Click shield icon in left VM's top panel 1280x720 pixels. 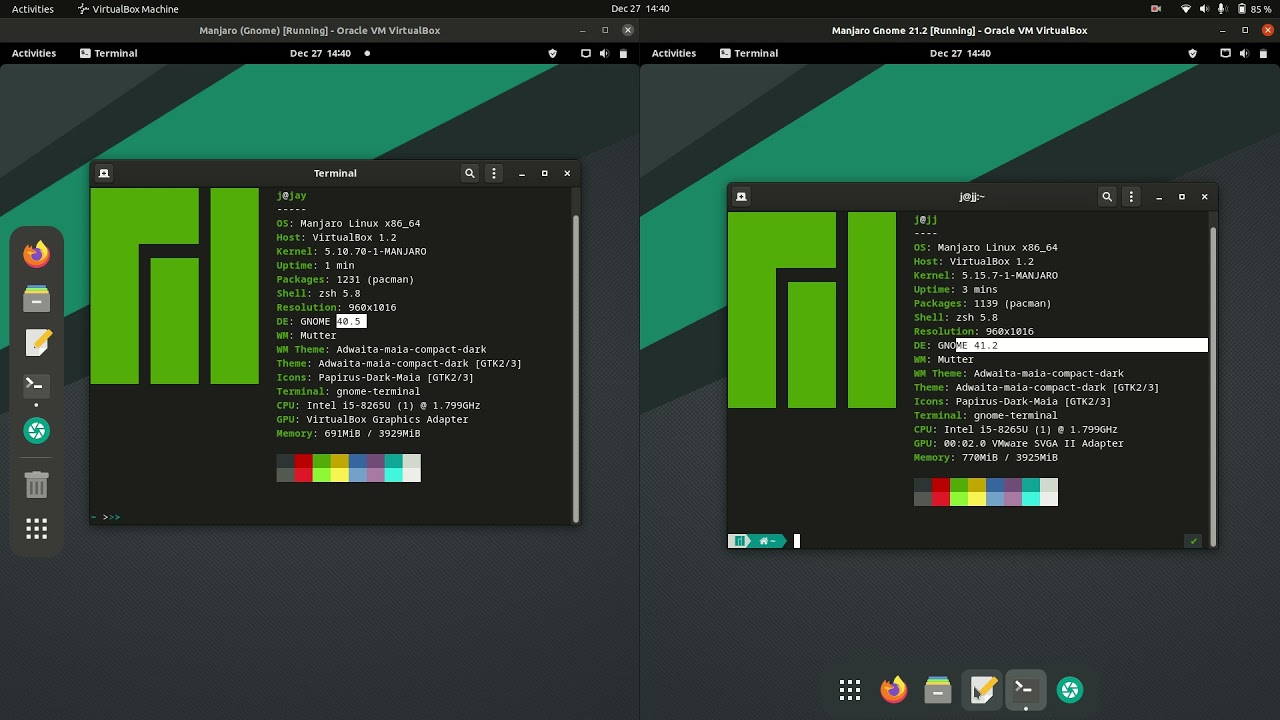coord(553,53)
